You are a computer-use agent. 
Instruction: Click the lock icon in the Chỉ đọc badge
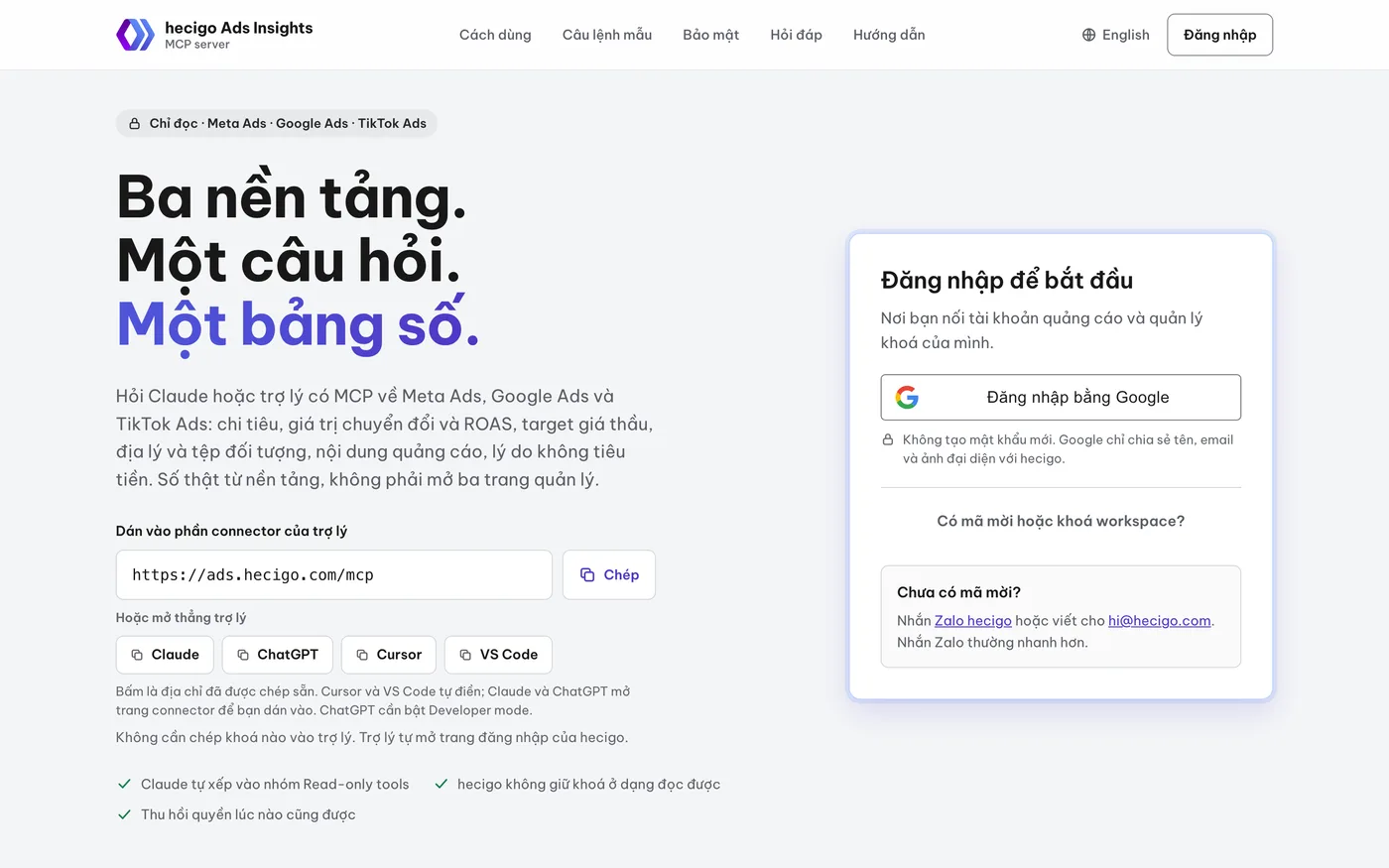click(x=135, y=124)
